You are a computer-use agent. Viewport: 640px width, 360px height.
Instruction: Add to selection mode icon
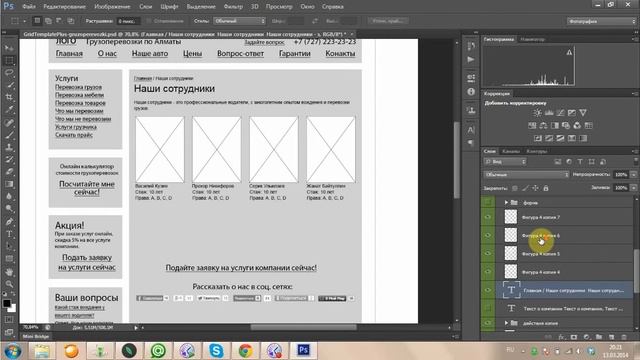48,21
